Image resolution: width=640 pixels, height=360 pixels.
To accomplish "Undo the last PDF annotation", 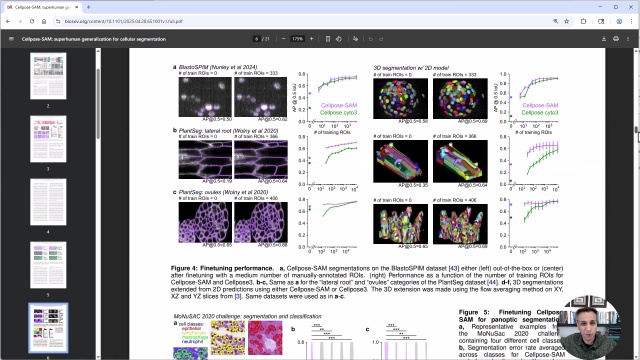I will [371, 39].
